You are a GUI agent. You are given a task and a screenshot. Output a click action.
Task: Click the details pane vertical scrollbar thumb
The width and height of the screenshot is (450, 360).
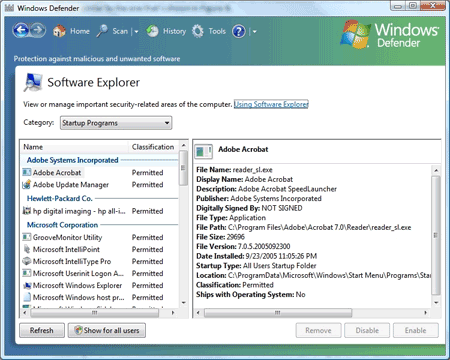pos(436,235)
